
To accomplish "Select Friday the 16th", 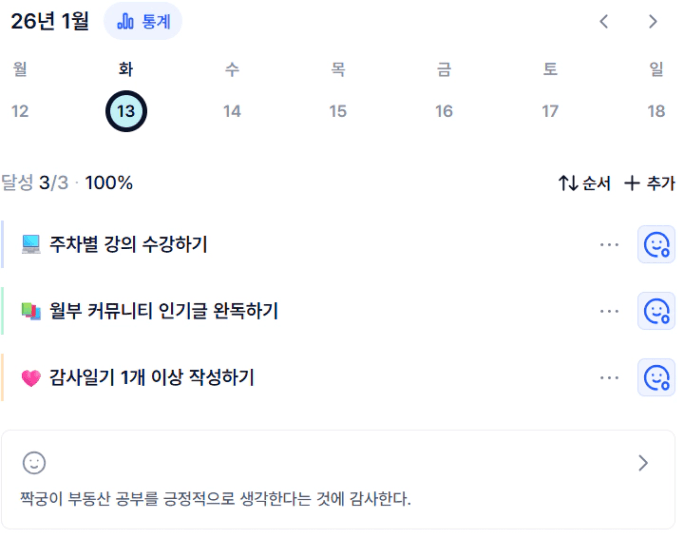I will click(444, 111).
